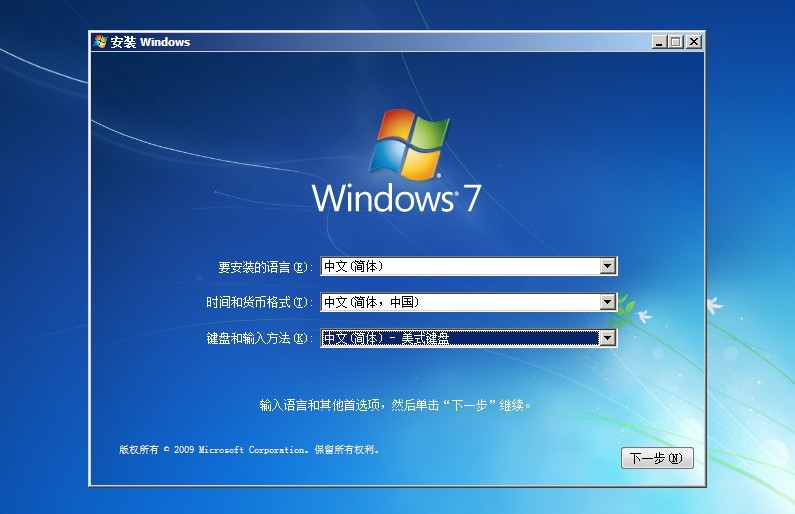This screenshot has width=795, height=514.
Task: Click the 键盘和输入方法 (K) label
Action: (259, 339)
